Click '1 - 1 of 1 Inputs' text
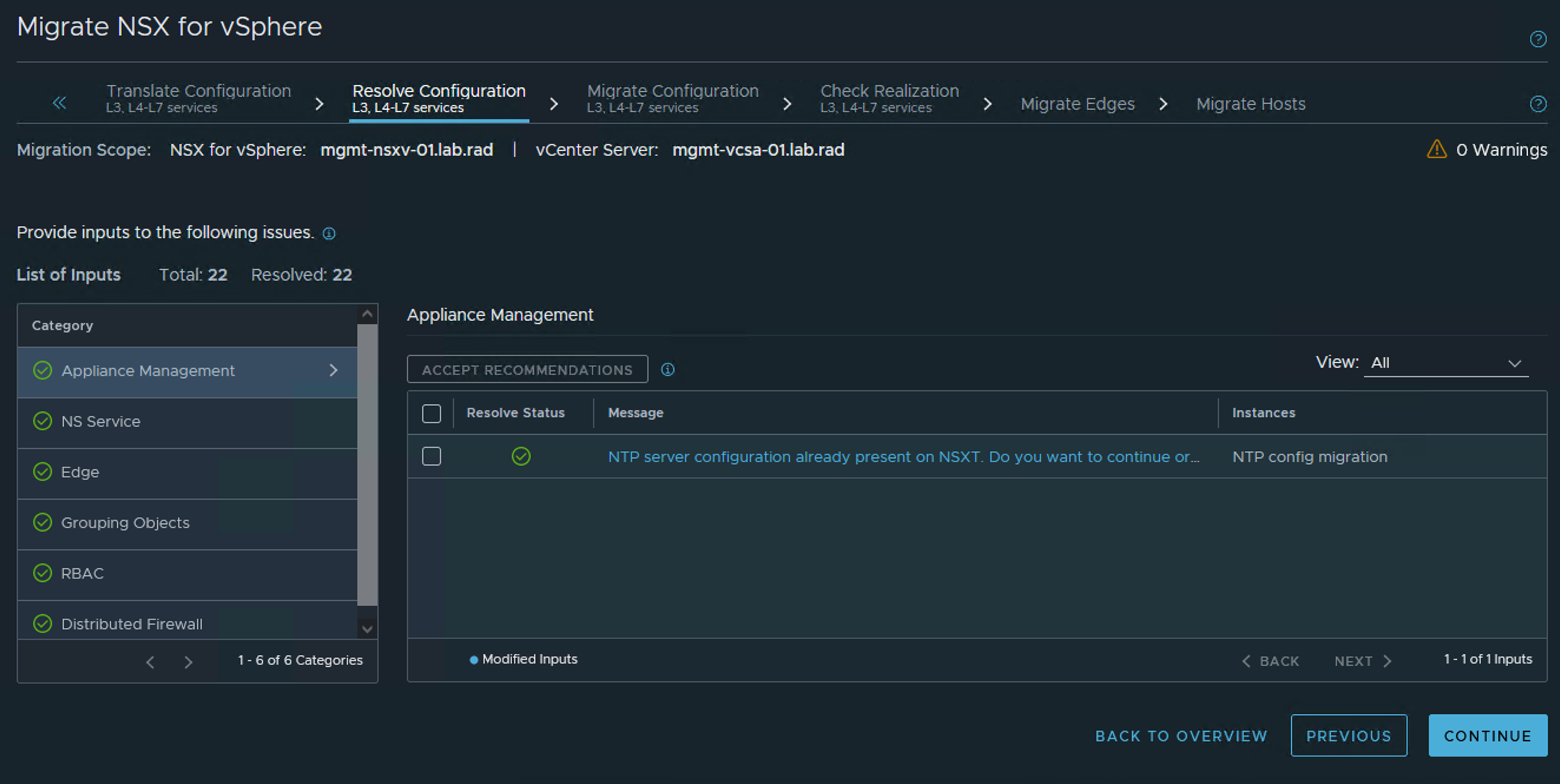Image resolution: width=1560 pixels, height=784 pixels. pyautogui.click(x=1487, y=659)
